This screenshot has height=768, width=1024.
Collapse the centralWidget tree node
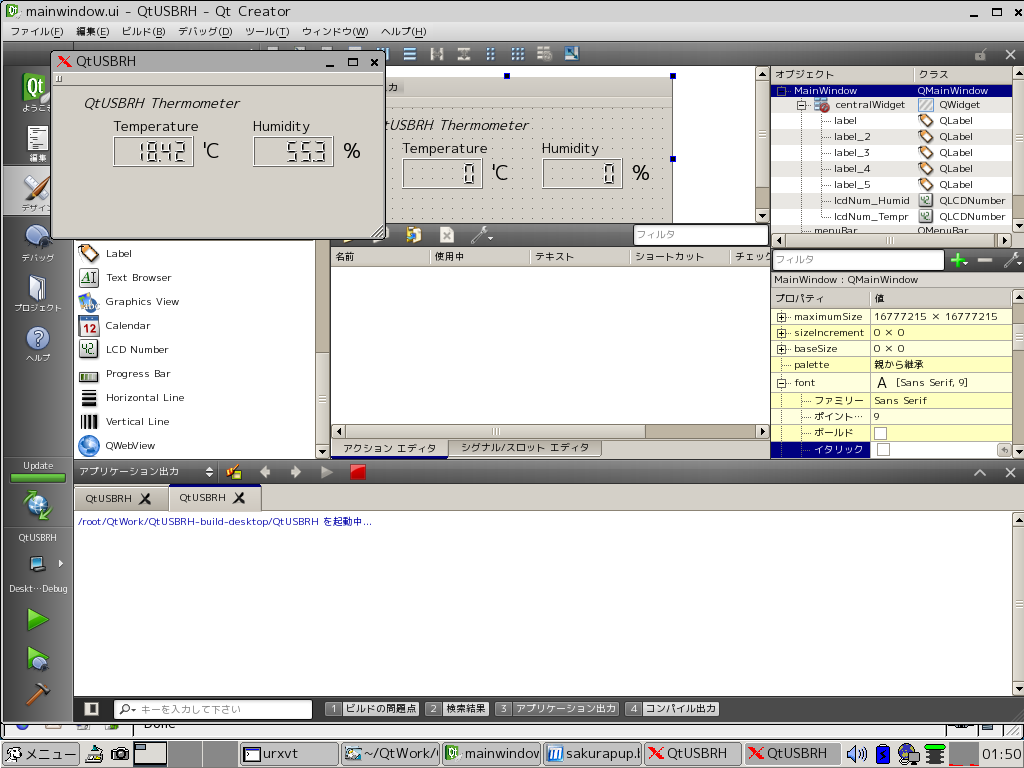(802, 105)
